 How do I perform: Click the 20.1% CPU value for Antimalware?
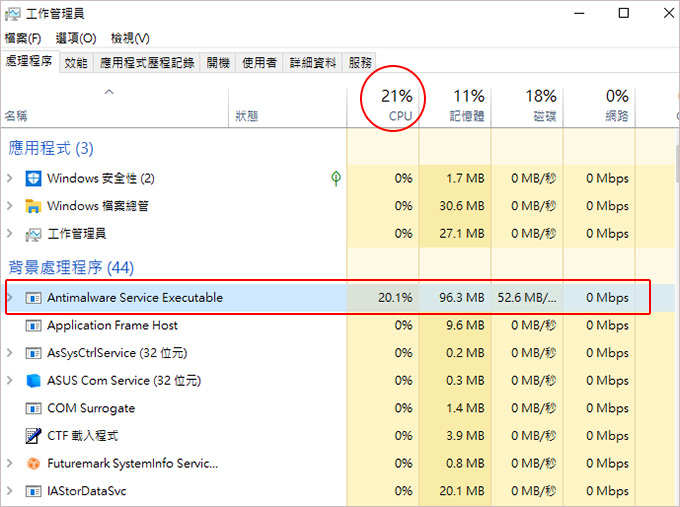[395, 298]
